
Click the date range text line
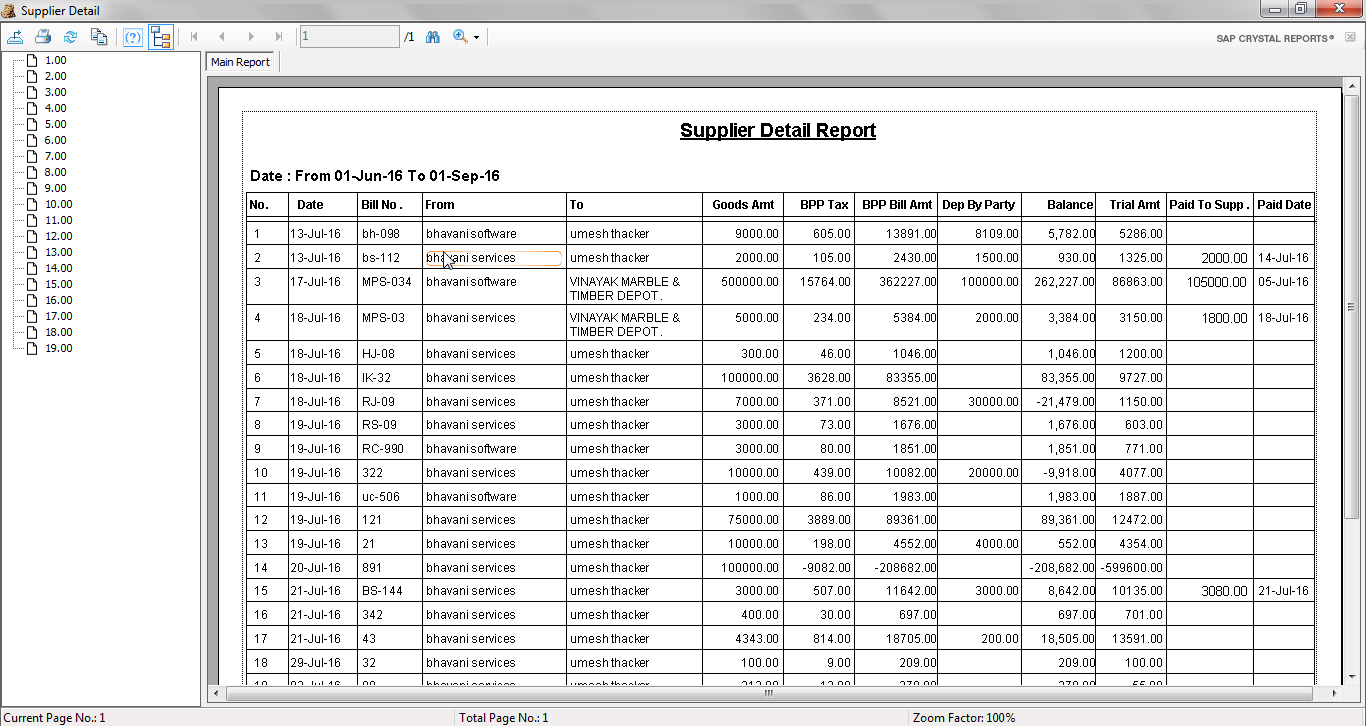pyautogui.click(x=375, y=176)
